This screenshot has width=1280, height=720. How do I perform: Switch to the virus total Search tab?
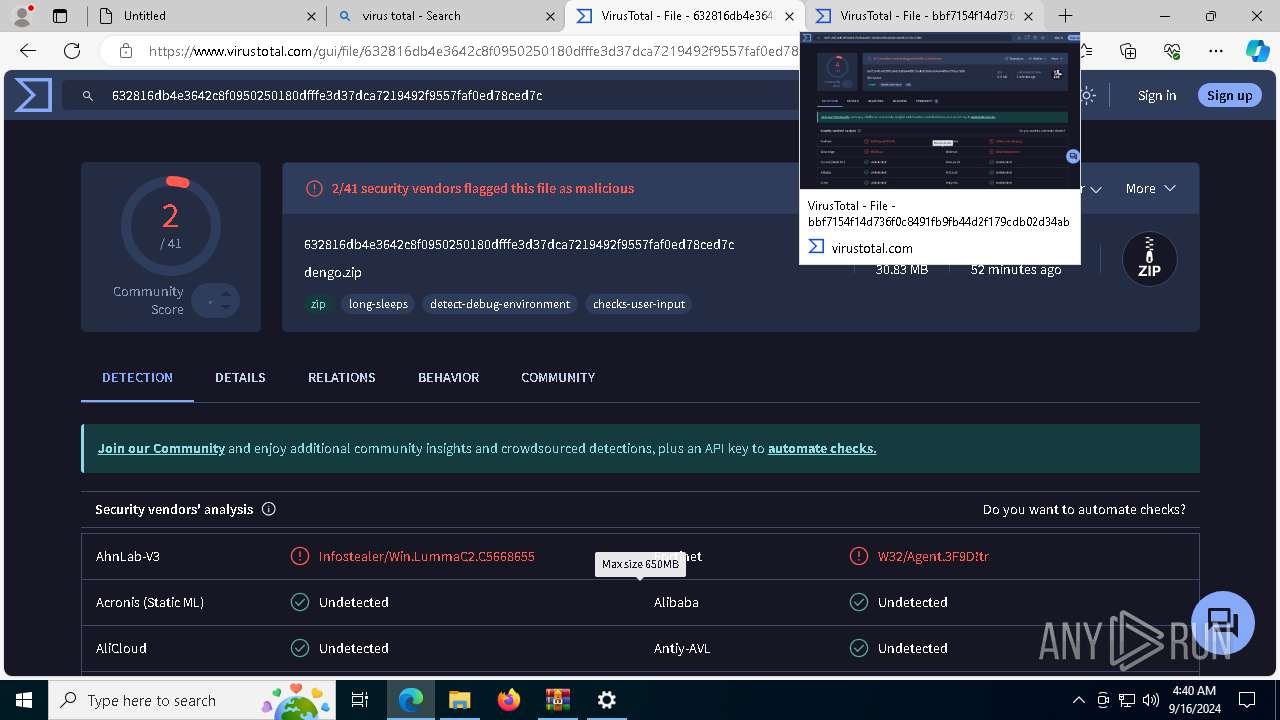[446, 16]
